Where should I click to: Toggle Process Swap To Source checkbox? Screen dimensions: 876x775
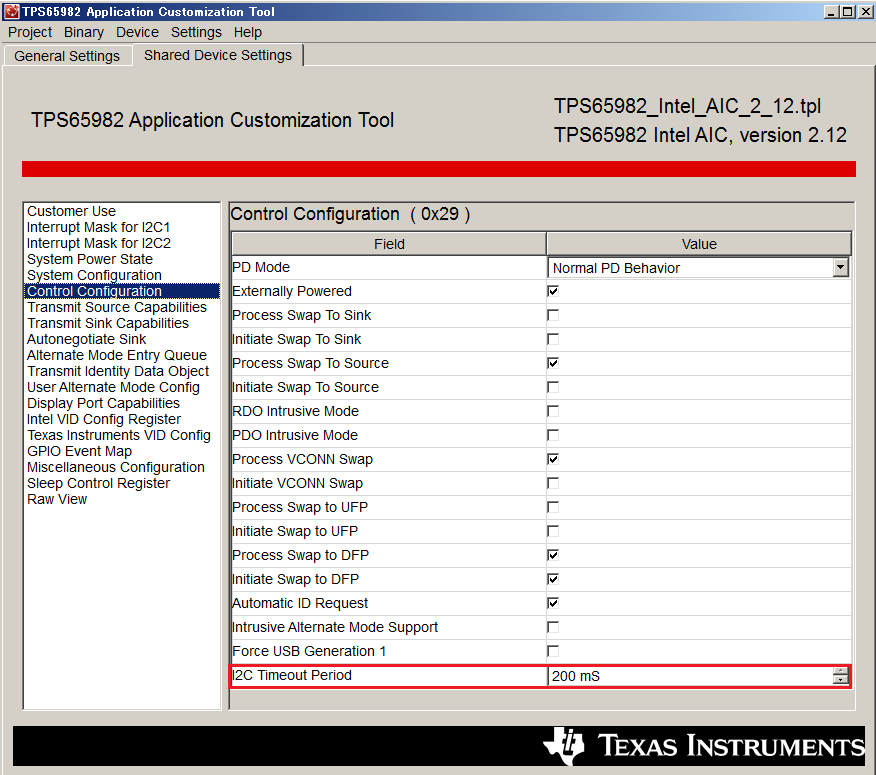(x=553, y=363)
